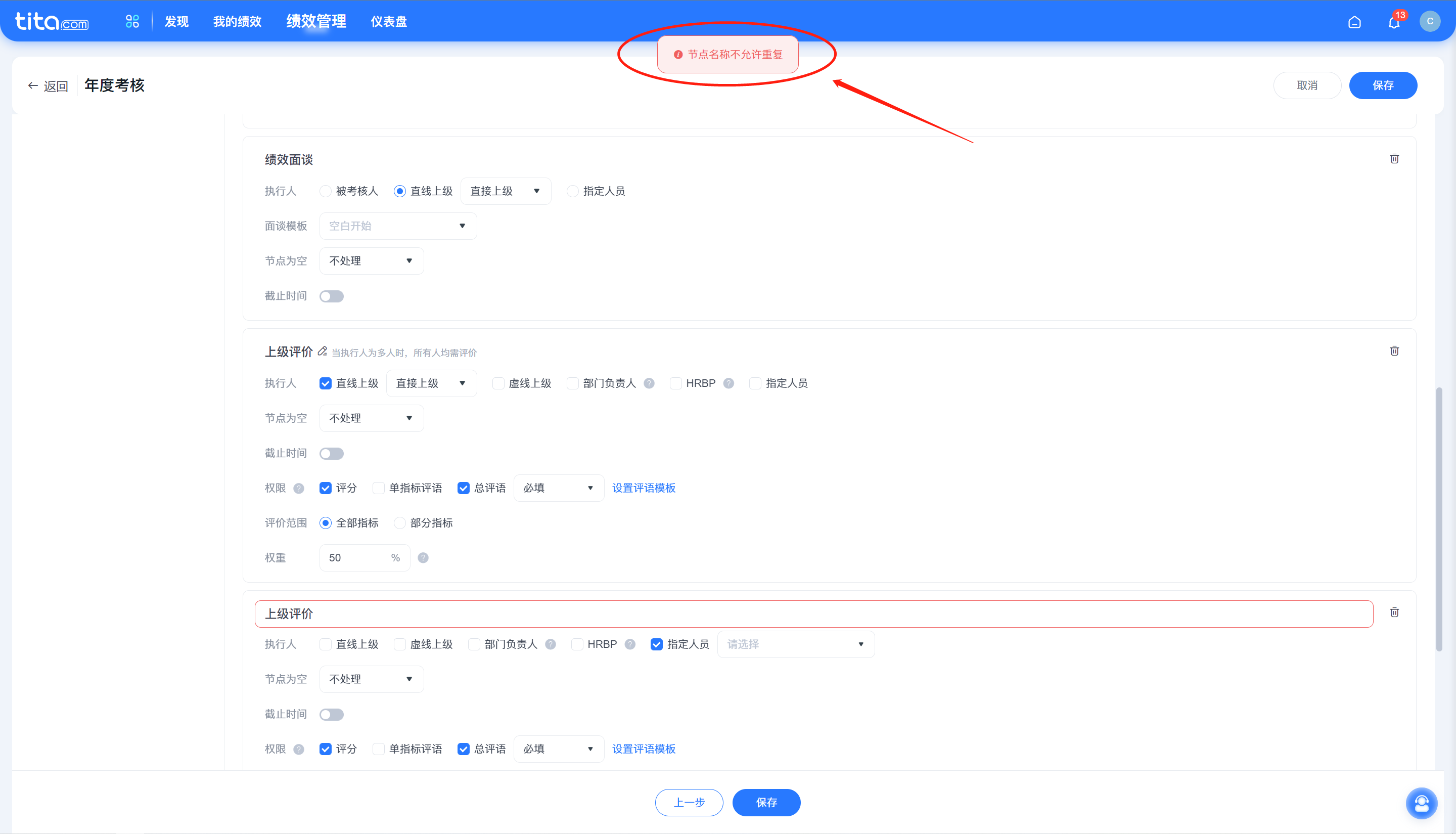Click 上一步 button at bottom
The width and height of the screenshot is (1456, 834).
[689, 803]
